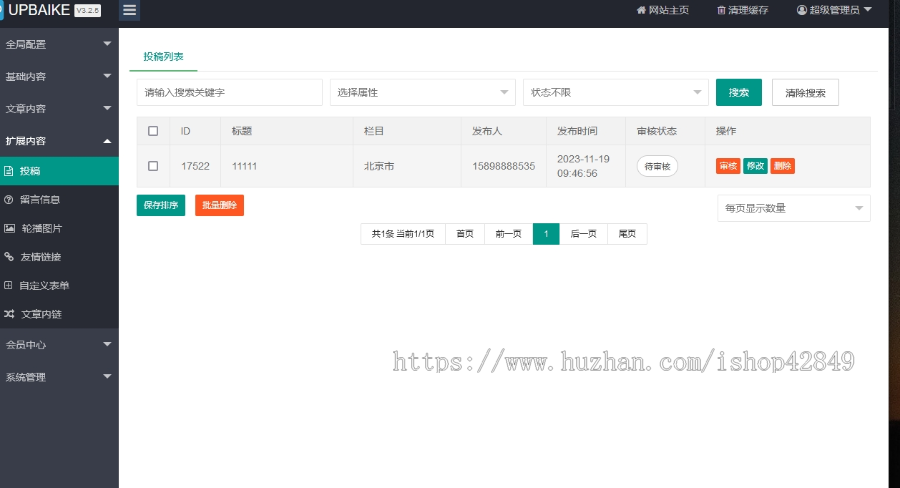Open the 状态不限 status dropdown
Viewport: 900px width, 488px height.
coord(616,92)
